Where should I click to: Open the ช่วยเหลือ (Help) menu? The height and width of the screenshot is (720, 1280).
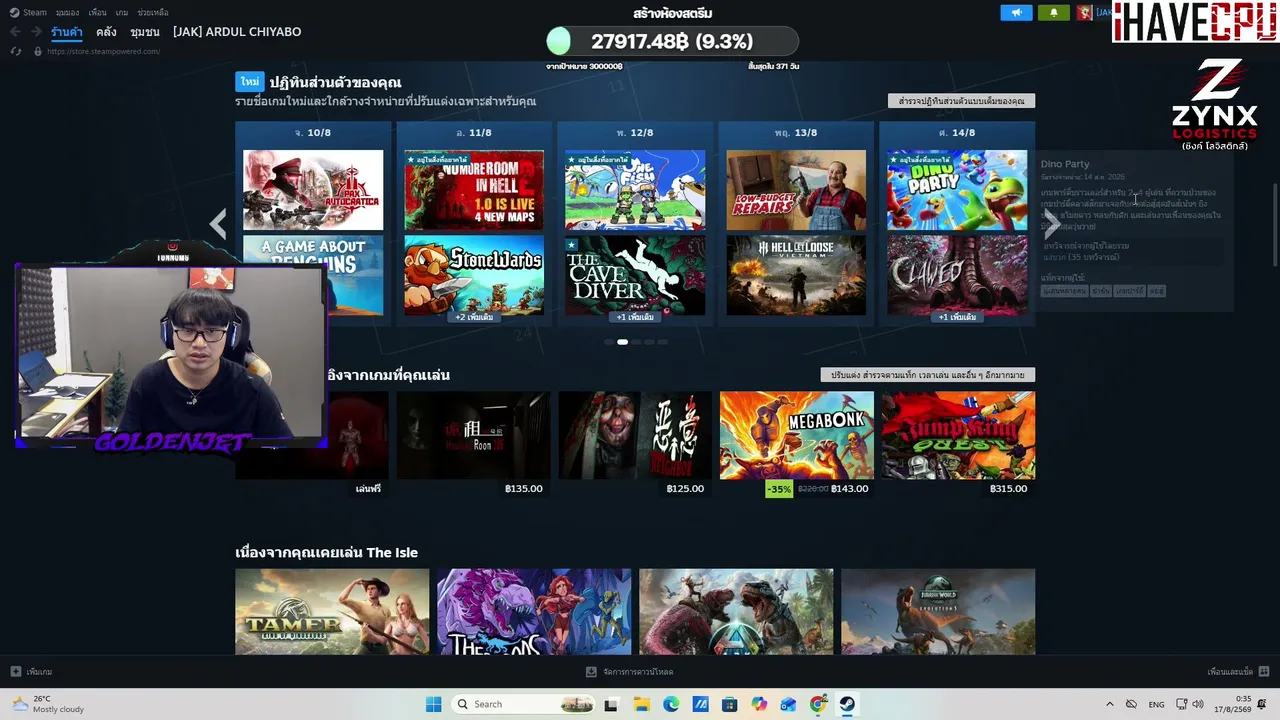(153, 13)
